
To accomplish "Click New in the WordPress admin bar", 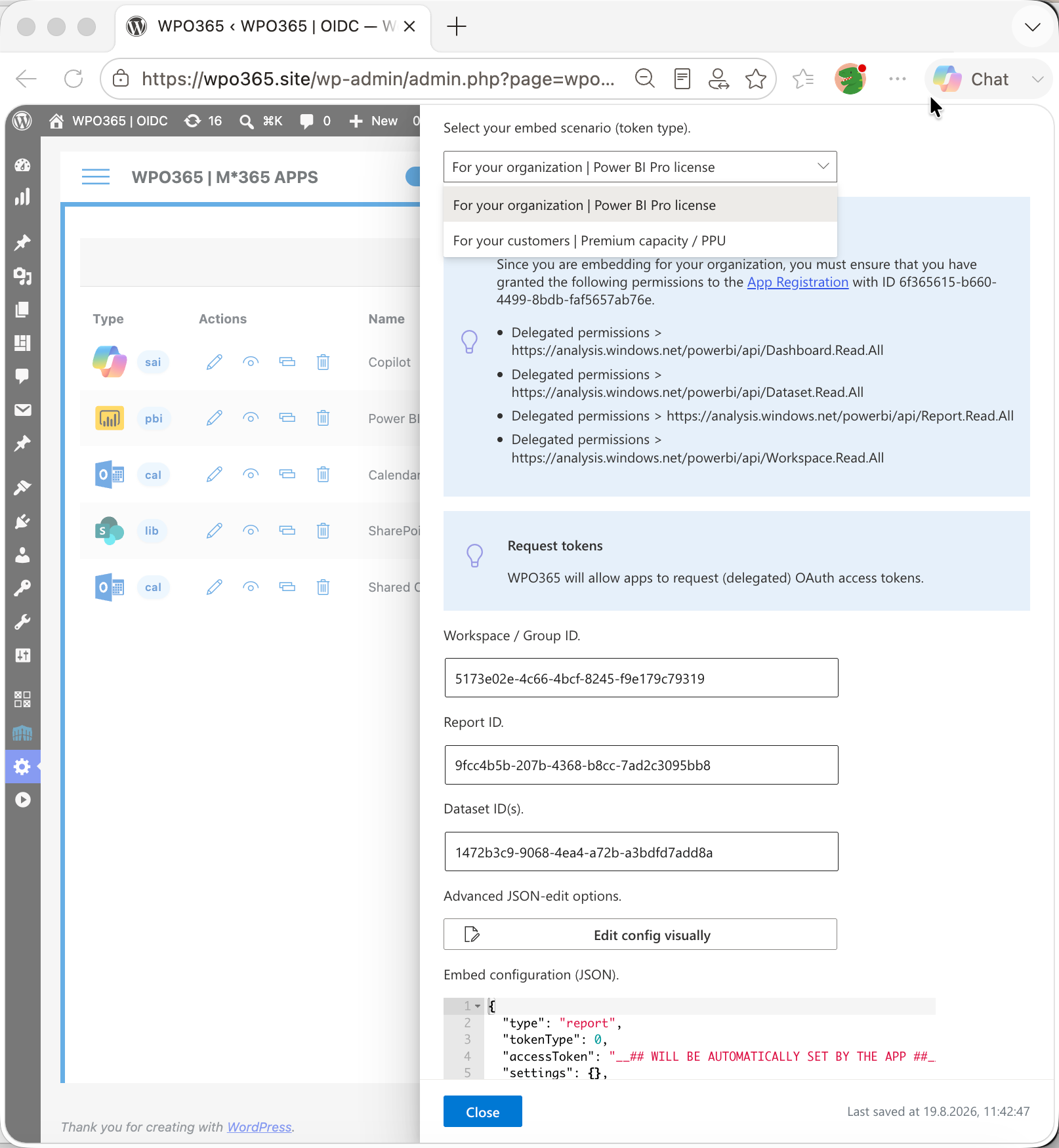I will pyautogui.click(x=374, y=121).
